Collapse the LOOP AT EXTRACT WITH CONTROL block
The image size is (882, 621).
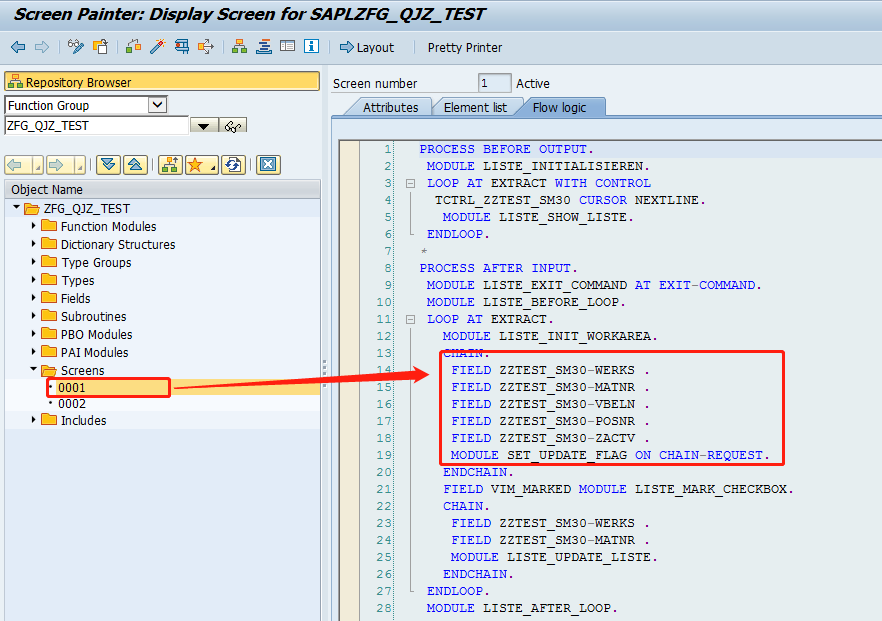coord(411,183)
